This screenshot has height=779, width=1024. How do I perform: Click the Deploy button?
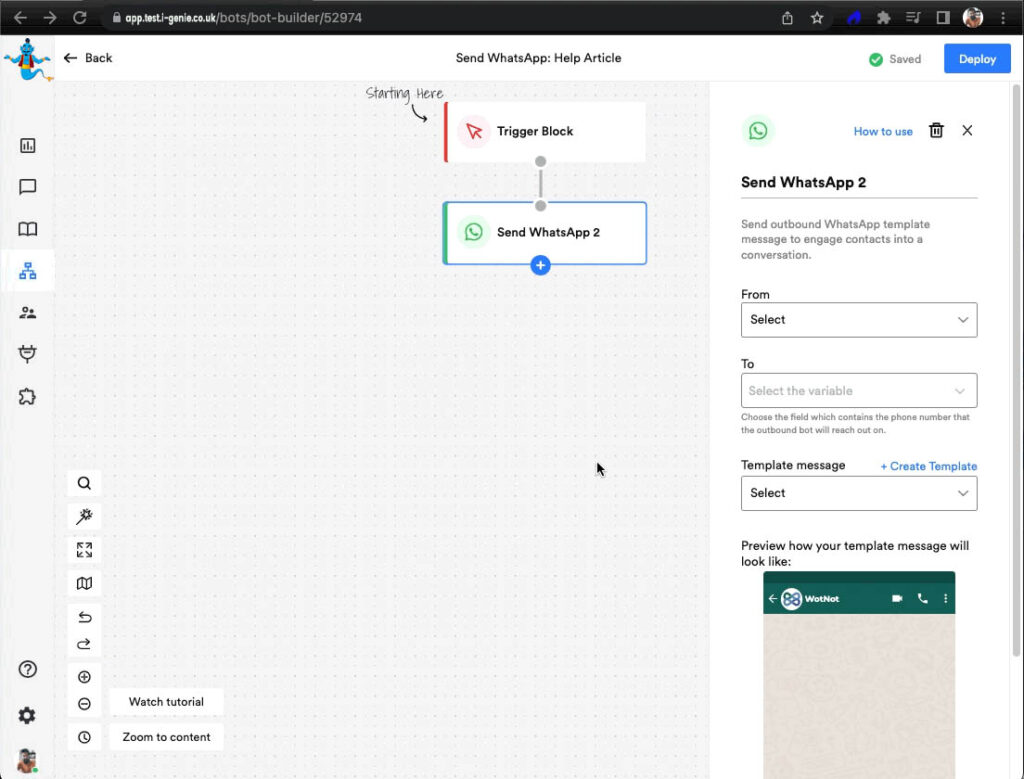click(x=976, y=59)
